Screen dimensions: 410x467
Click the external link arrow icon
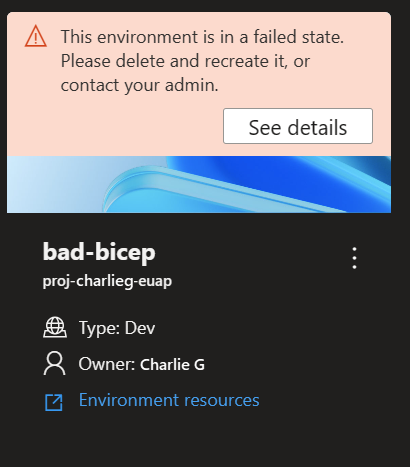tap(54, 402)
